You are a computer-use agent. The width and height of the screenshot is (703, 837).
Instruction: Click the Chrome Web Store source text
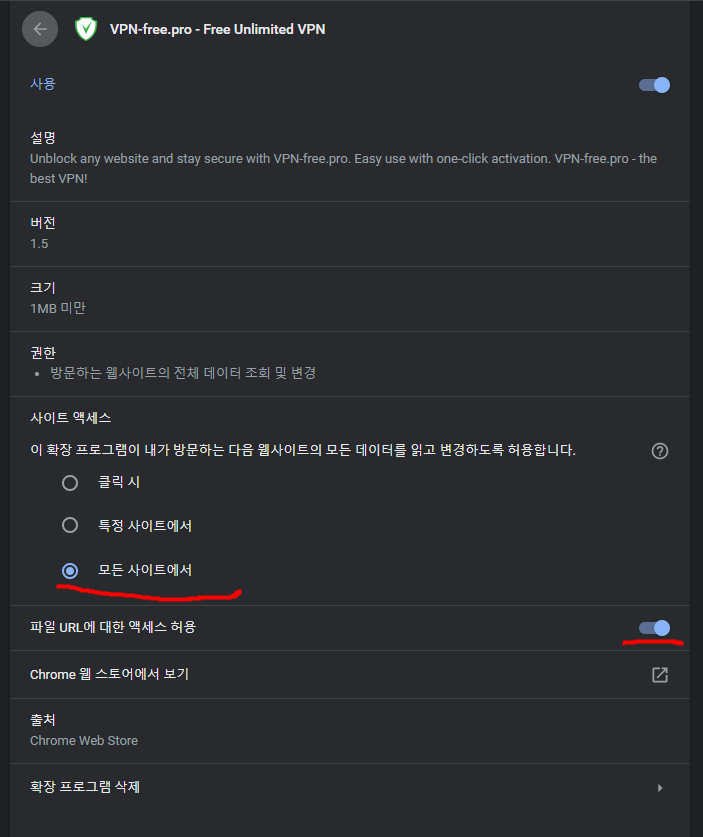click(x=84, y=741)
